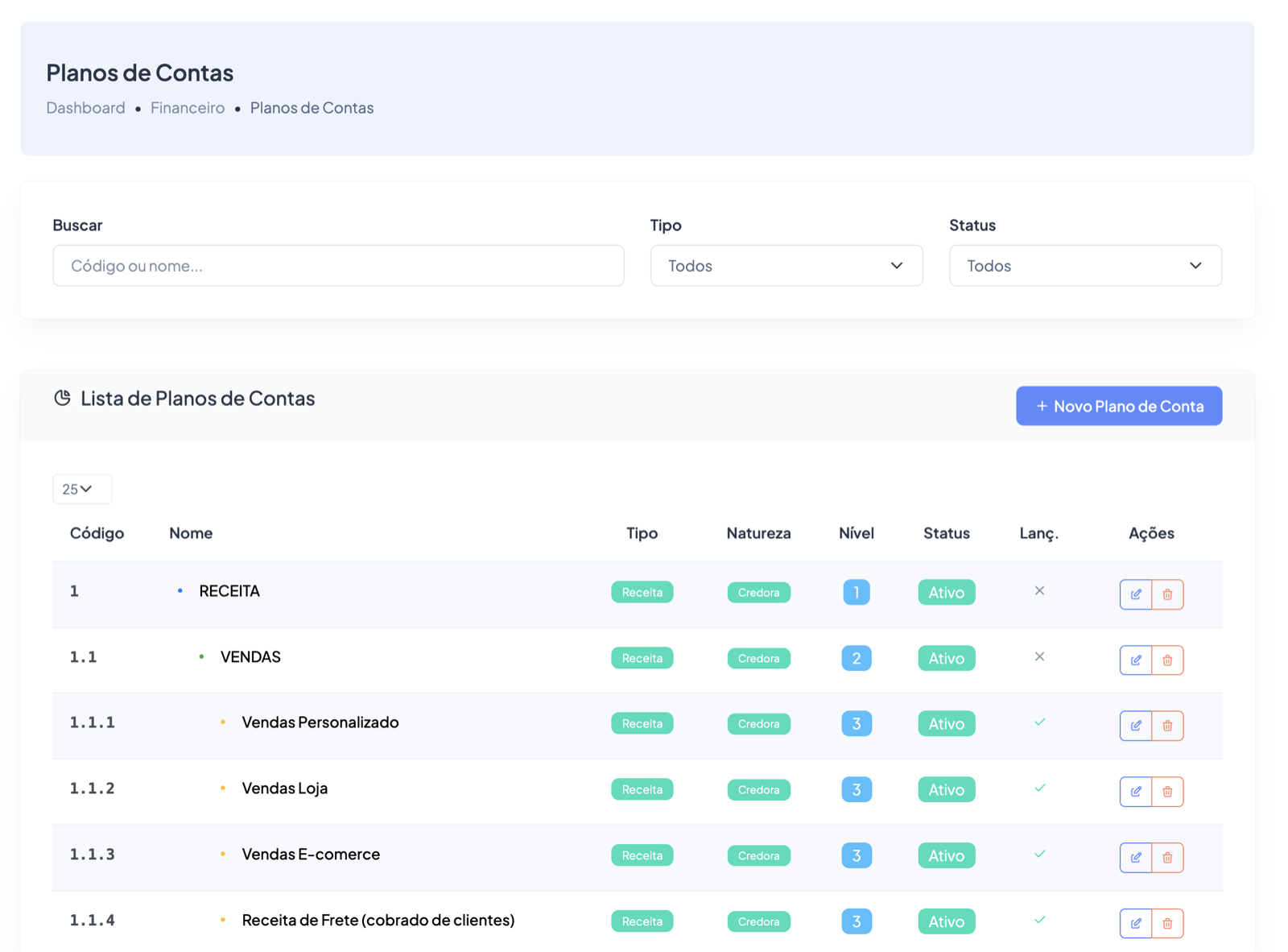
Task: Edit the Vendas E-comerce row
Action: [x=1135, y=858]
